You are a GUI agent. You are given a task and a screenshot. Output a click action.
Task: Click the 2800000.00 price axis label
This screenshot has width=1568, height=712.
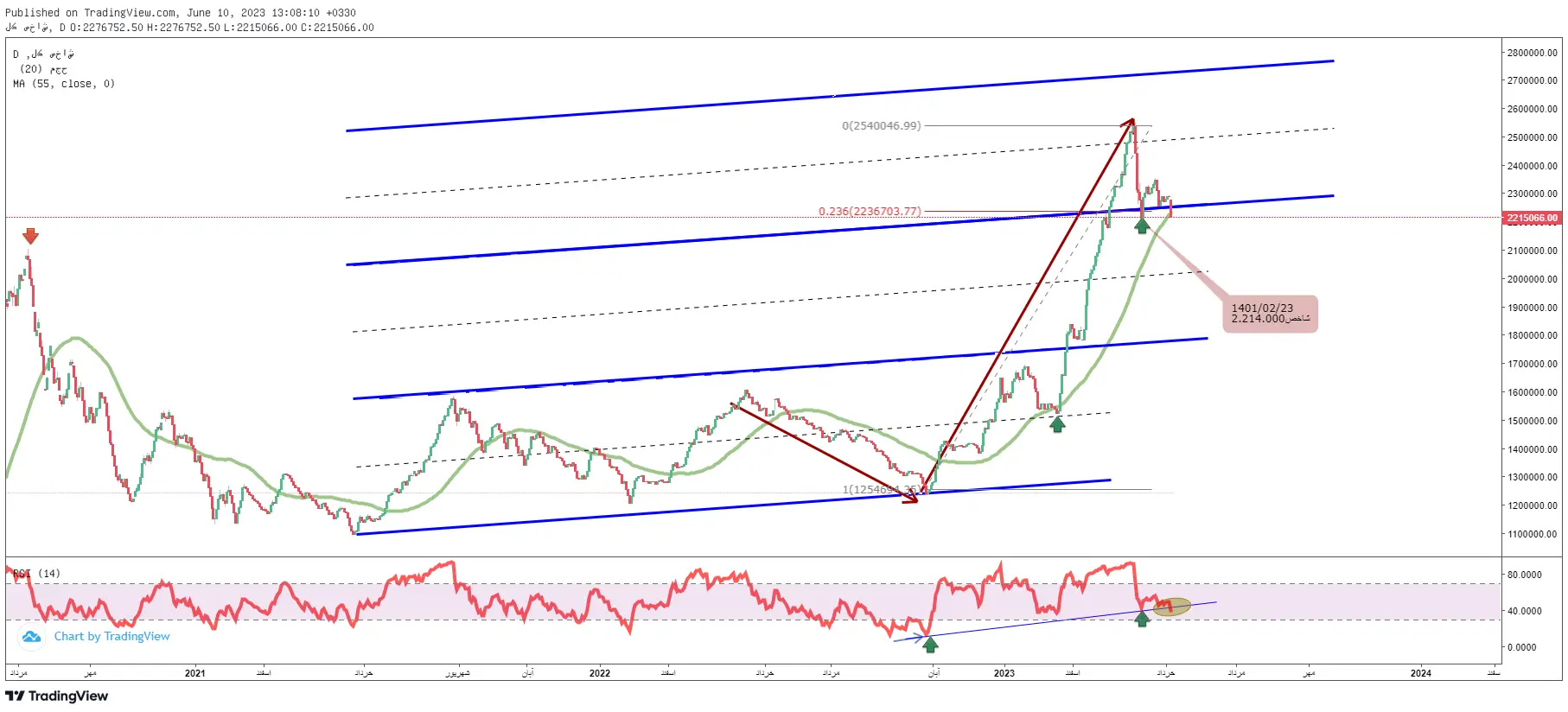(1533, 53)
